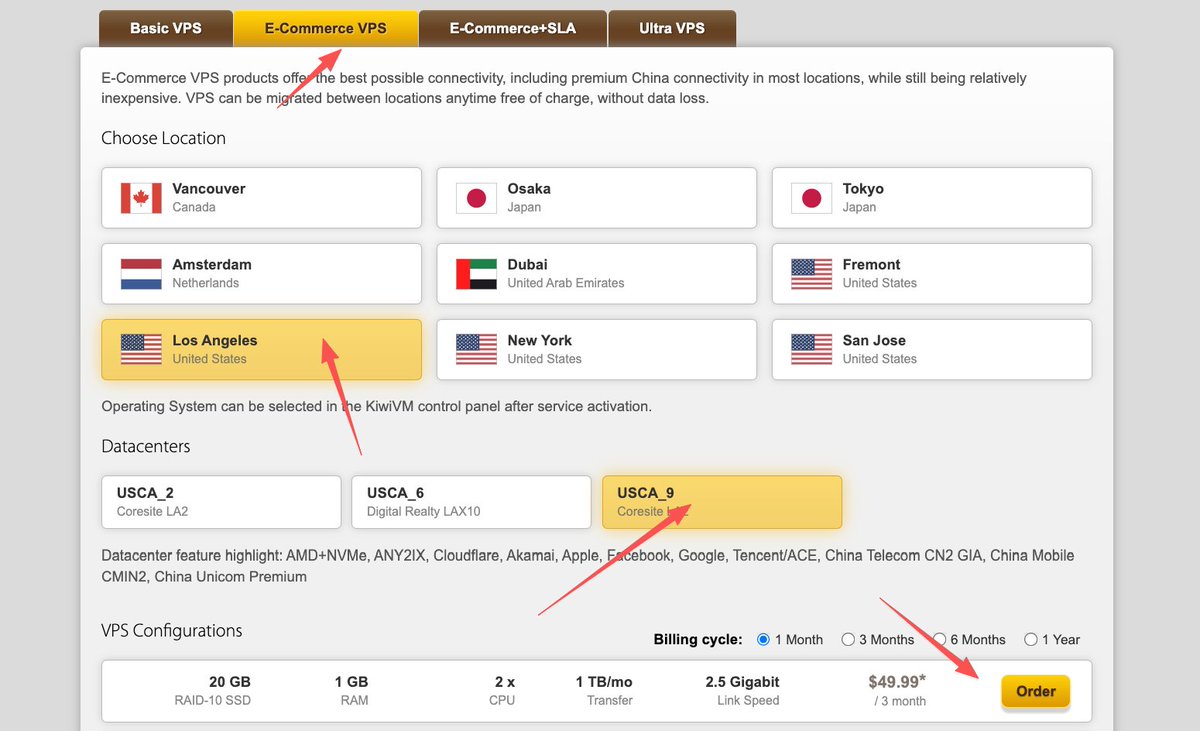Screen dimensions: 1200x731
Task: Click the US flag icon beside Fremont
Action: coord(811,274)
